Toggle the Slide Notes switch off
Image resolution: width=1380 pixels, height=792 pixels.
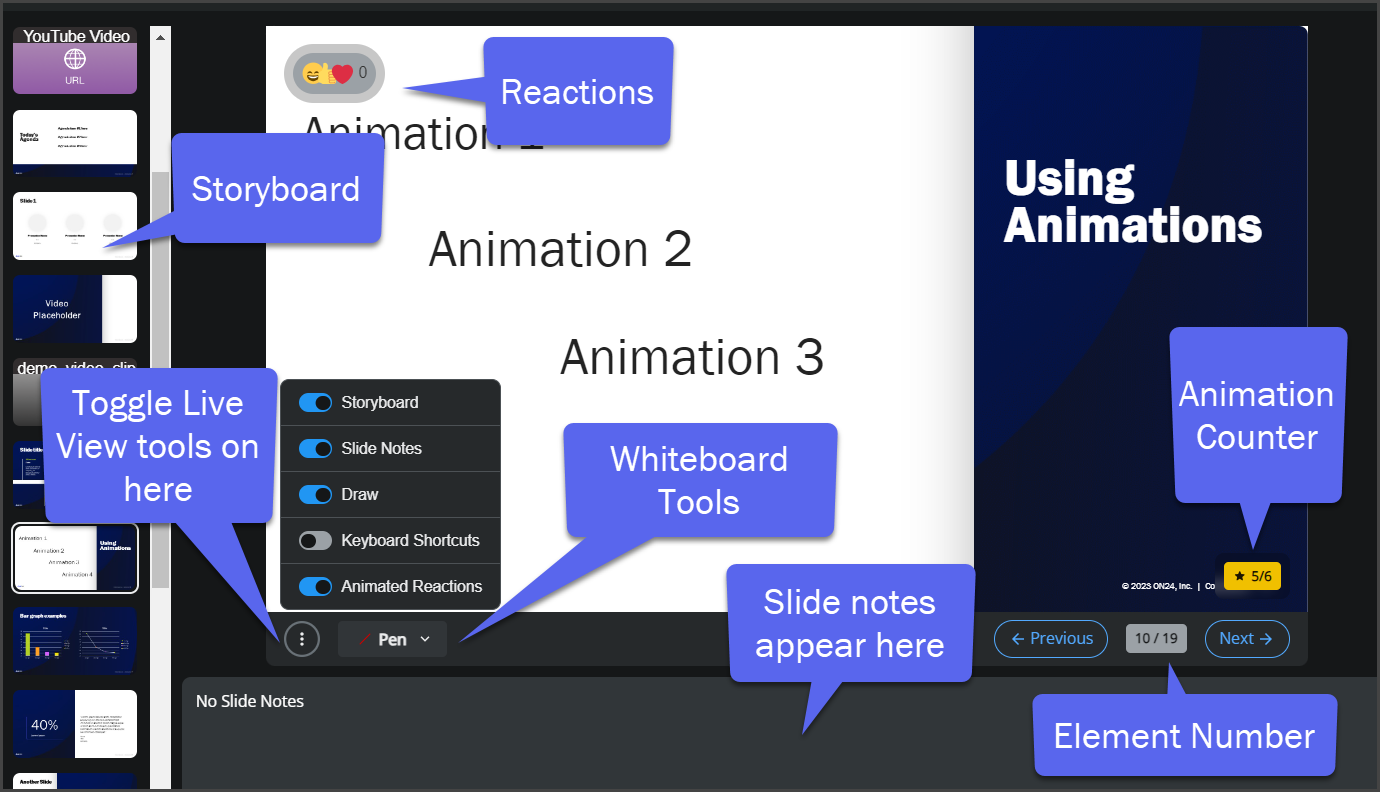coord(315,448)
